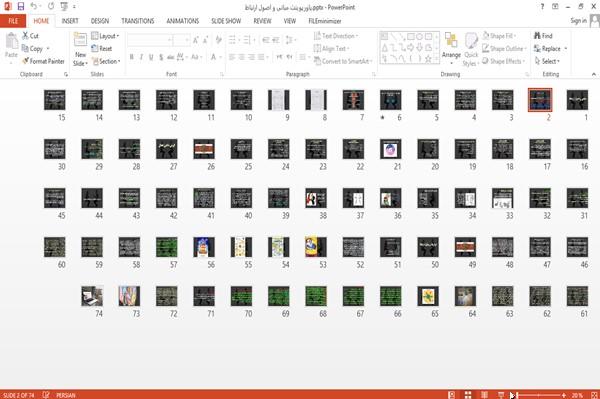
Task: Open the Arrange menu
Action: (x=452, y=49)
